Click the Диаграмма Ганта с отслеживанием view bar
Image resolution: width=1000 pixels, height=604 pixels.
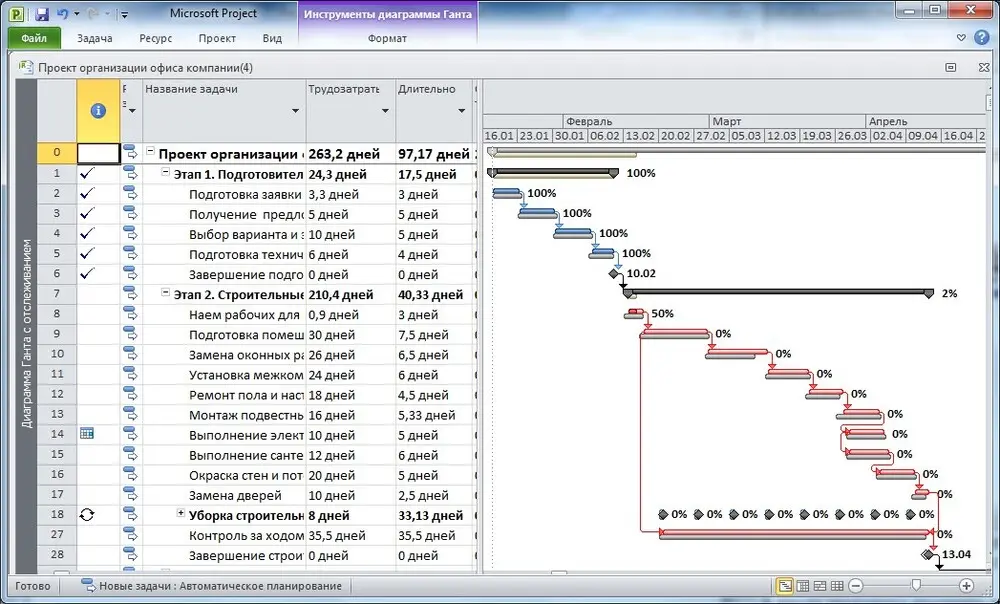click(26, 334)
